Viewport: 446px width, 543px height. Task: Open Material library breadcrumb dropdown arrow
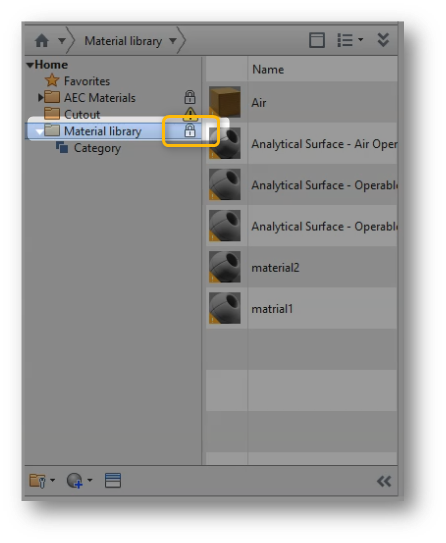[x=173, y=41]
